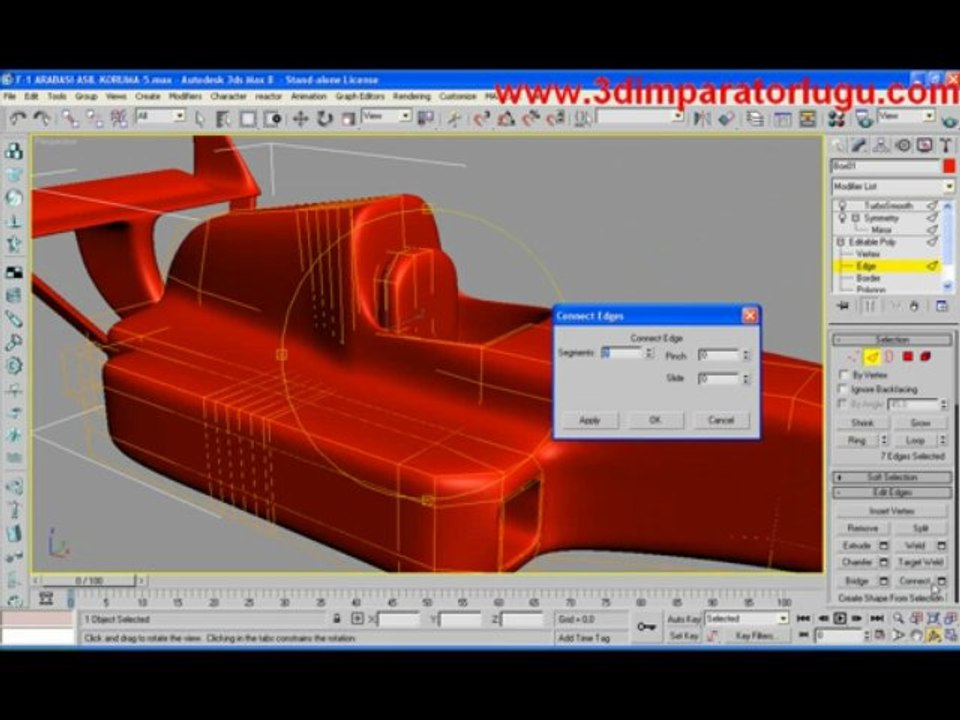Viewport: 960px width, 720px height.
Task: Select Border sub-object level icon
Action: coord(890,356)
